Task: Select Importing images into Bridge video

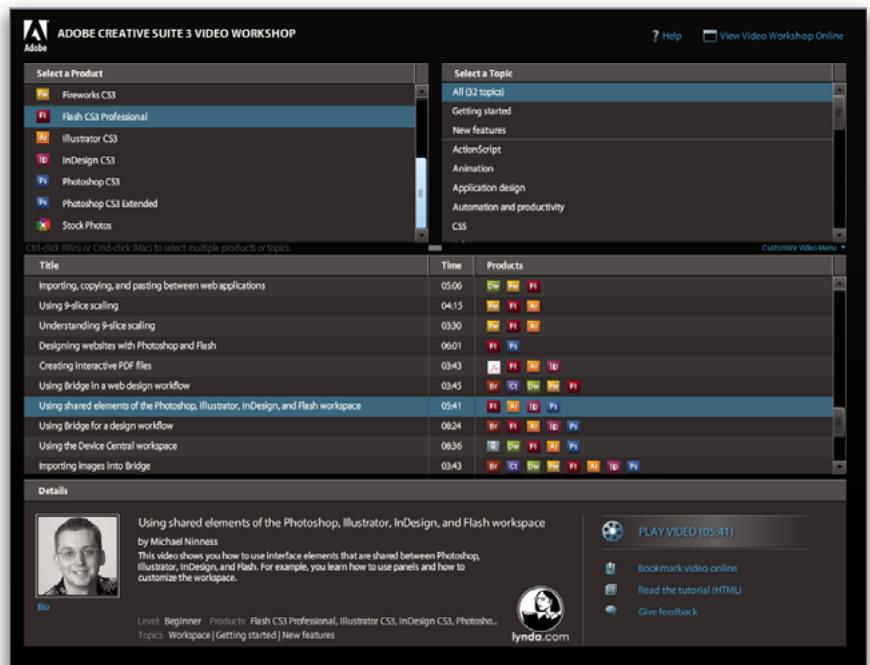Action: (428, 466)
